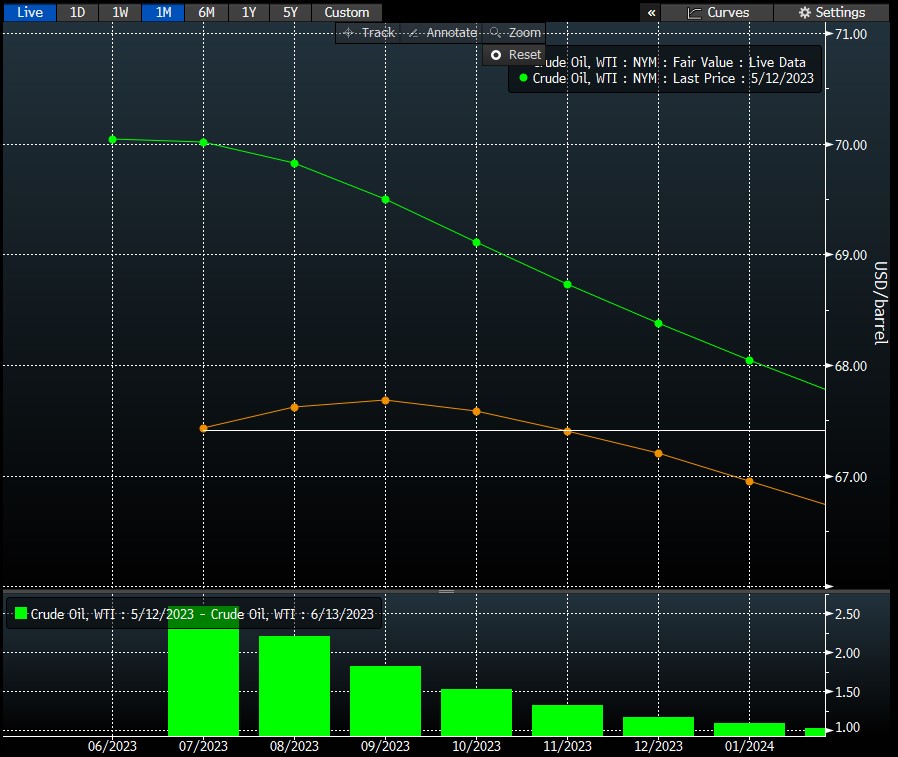Click the 09/2023 orange curve data point
This screenshot has width=898, height=757.
point(385,400)
